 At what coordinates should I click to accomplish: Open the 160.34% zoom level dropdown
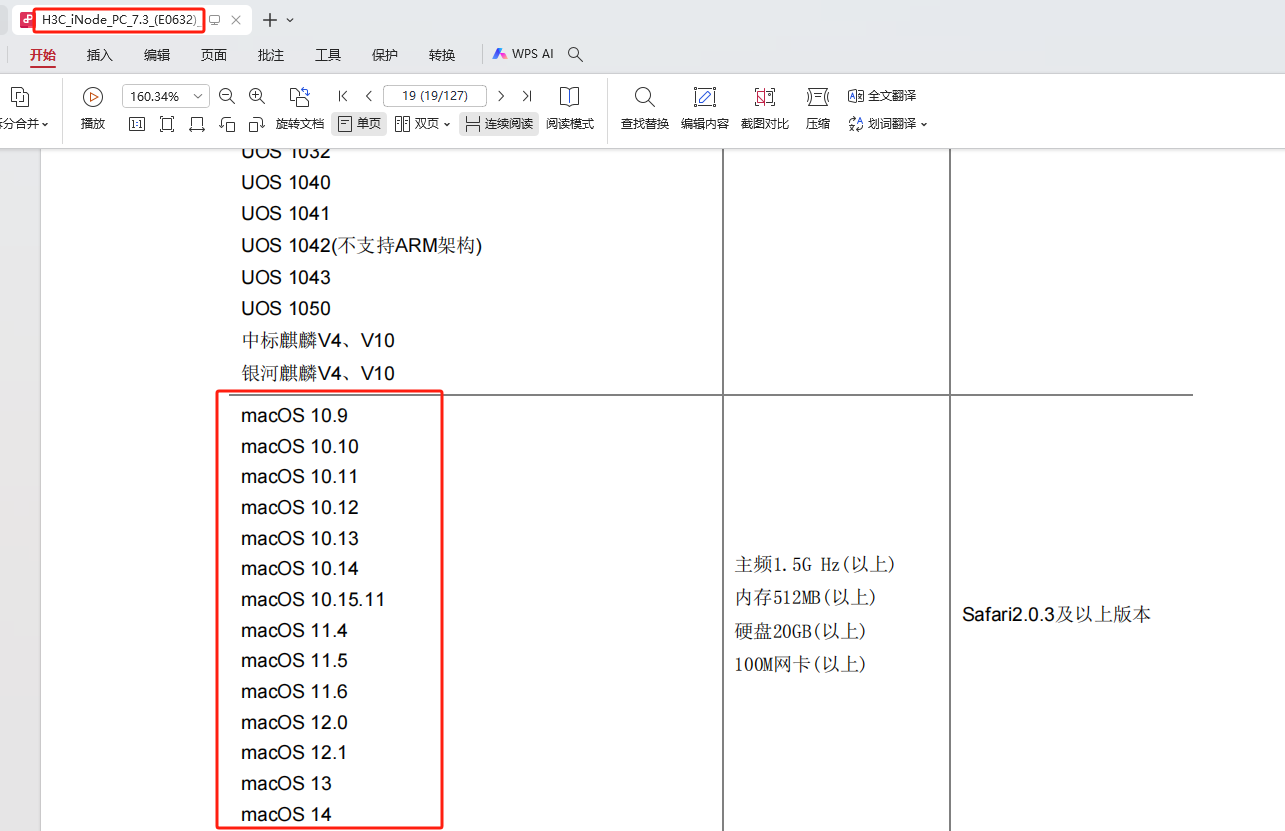click(198, 96)
